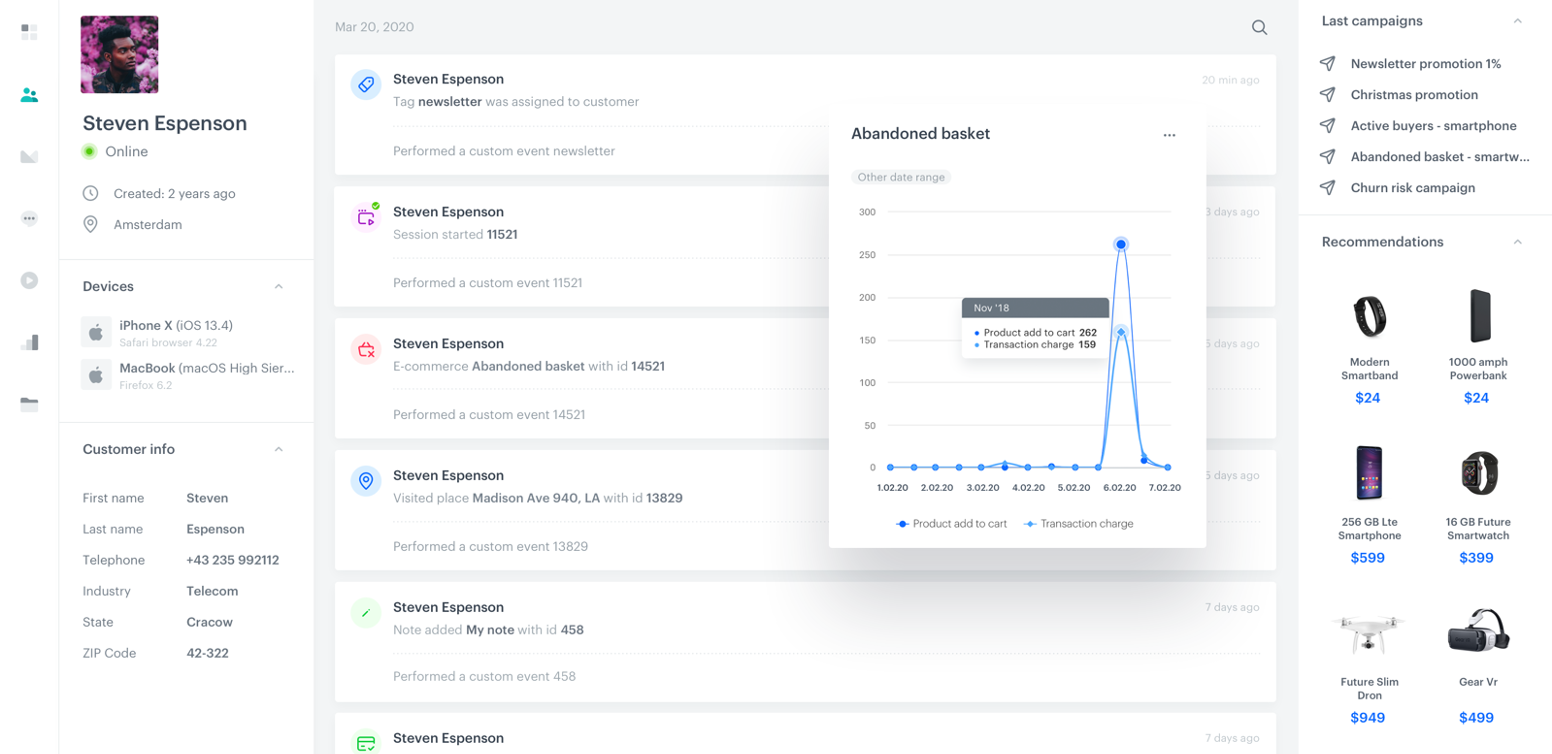This screenshot has width=1552, height=754.
Task: Click send icon for Active buyers campaign
Action: pyautogui.click(x=1327, y=125)
